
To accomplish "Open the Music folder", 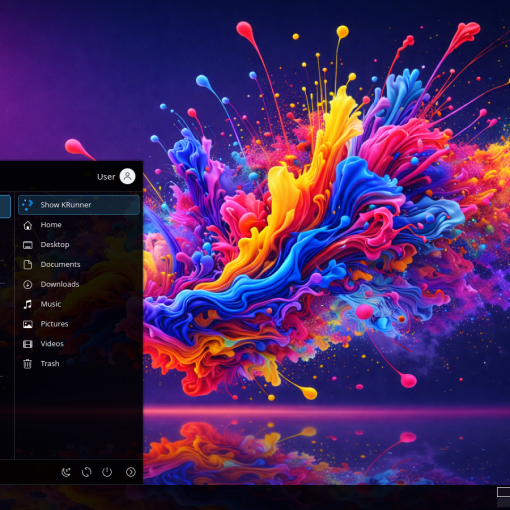I will 79,304.
